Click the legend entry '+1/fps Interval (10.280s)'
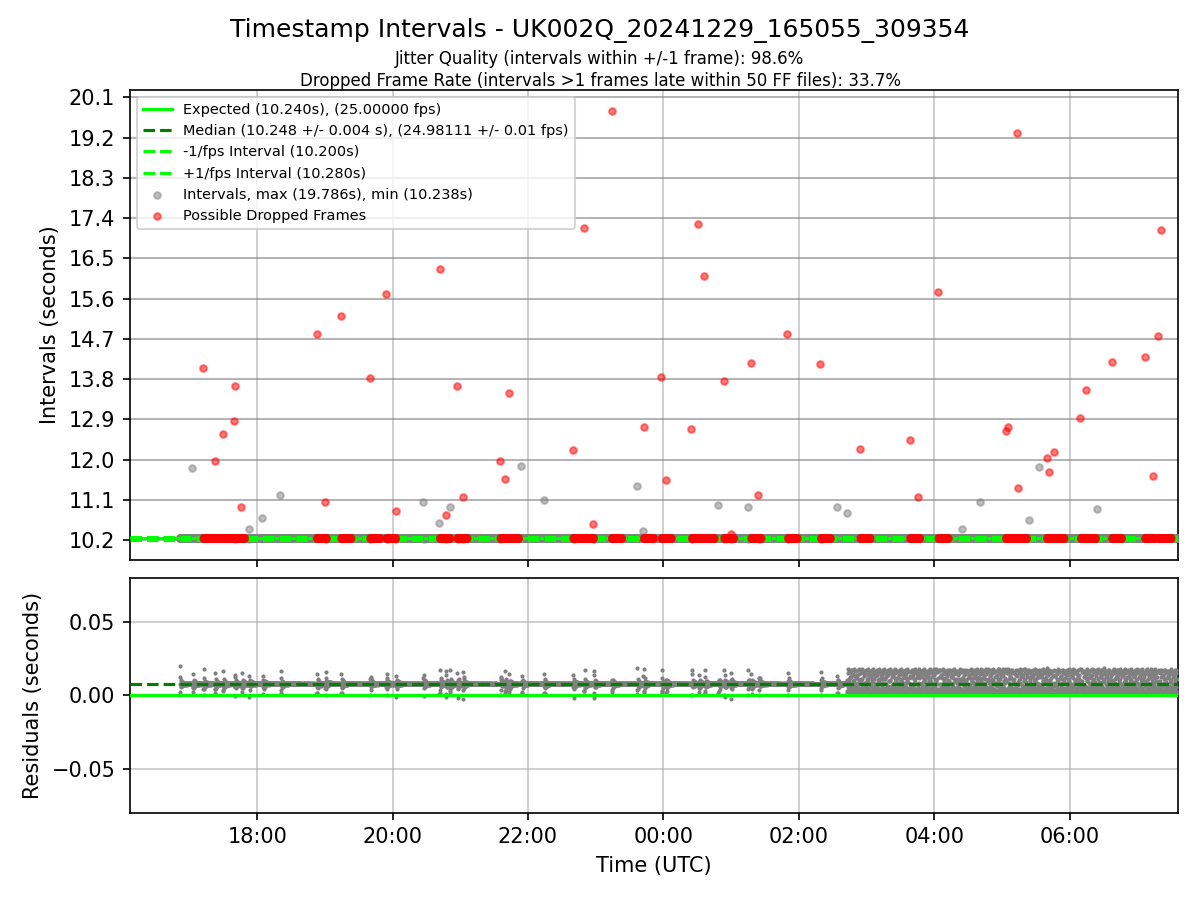Viewport: 1200px width, 900px height. point(272,173)
